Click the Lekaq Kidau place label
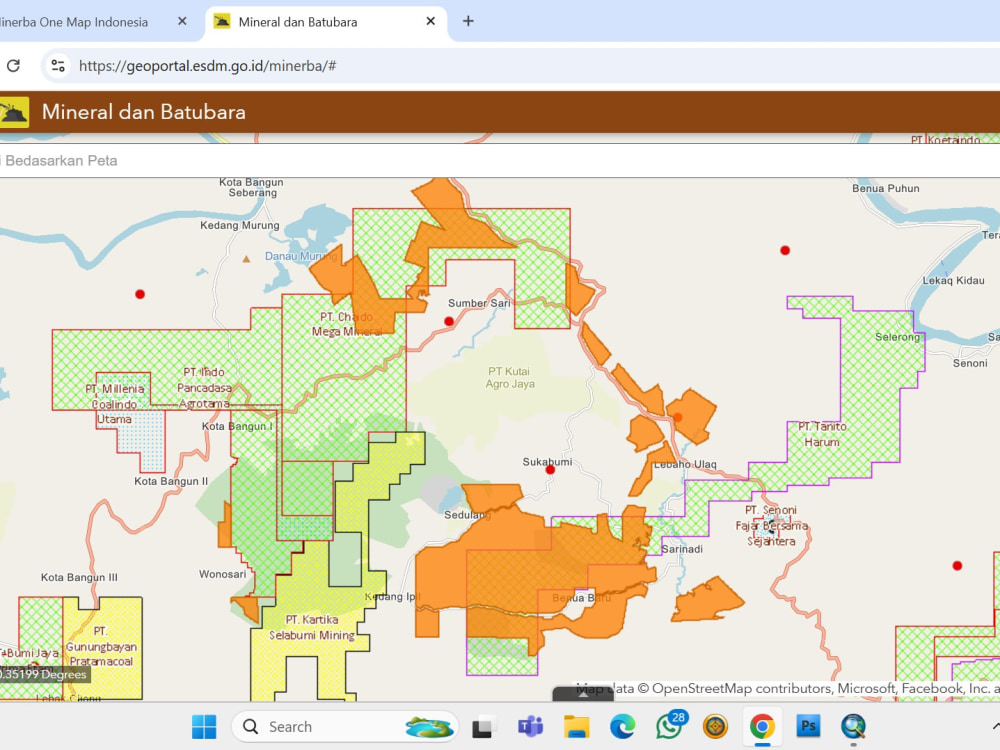Viewport: 1000px width, 750px height. 953,281
